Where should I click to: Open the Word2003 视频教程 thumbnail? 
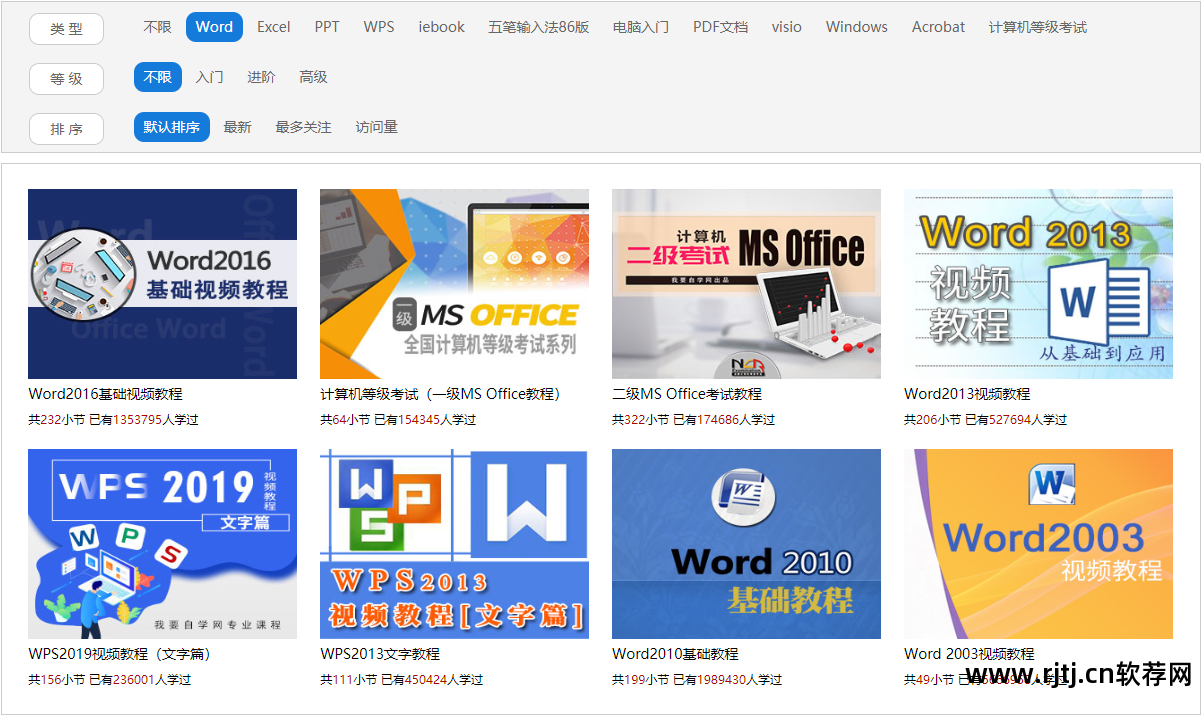[1038, 544]
